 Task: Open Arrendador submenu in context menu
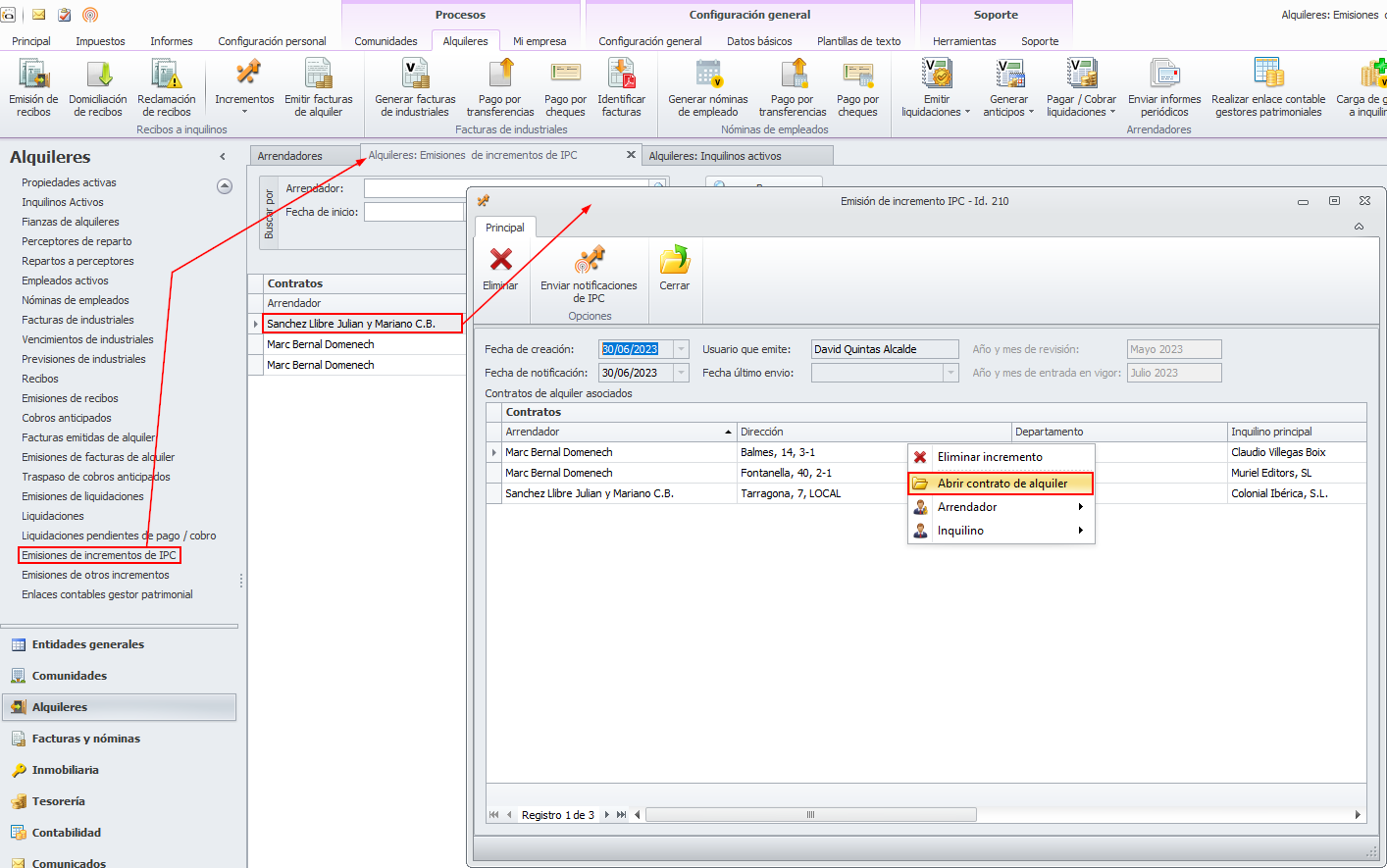pyautogui.click(x=1001, y=507)
